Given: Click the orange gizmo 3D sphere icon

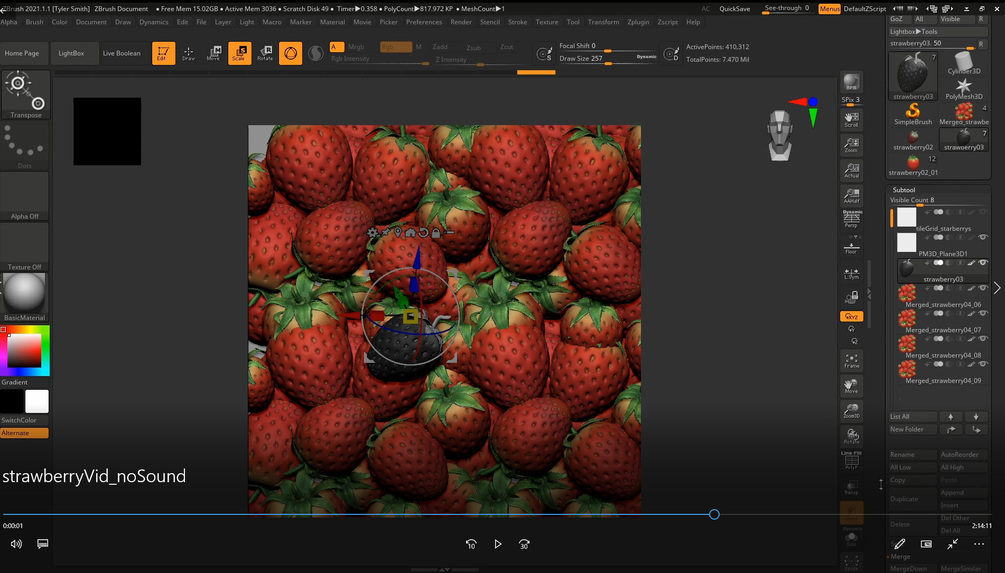Looking at the screenshot, I should [x=290, y=53].
